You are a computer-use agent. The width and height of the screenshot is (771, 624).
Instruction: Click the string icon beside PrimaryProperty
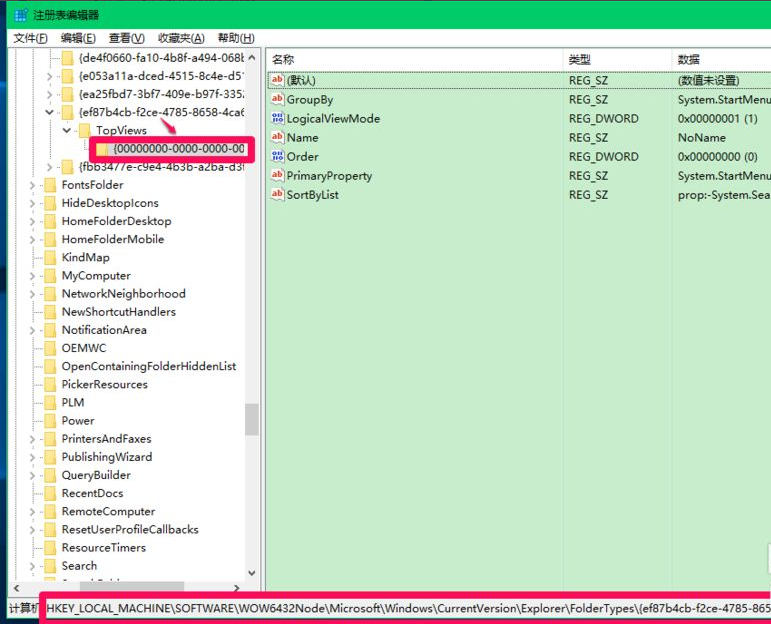click(277, 176)
